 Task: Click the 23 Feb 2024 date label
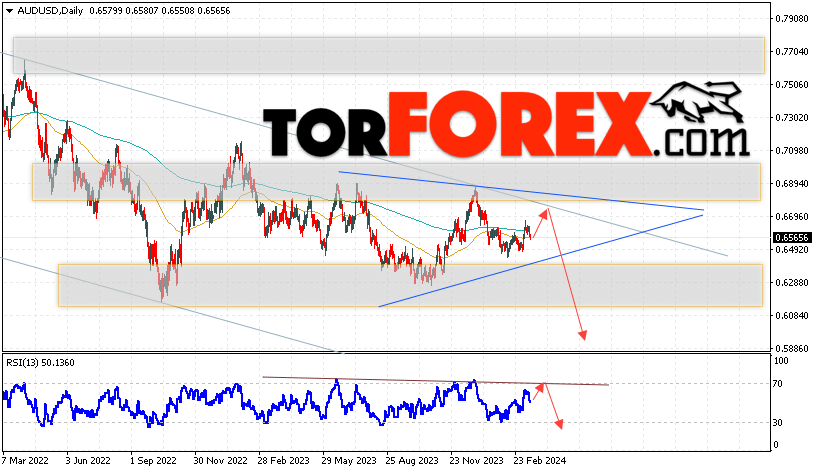[x=540, y=461]
